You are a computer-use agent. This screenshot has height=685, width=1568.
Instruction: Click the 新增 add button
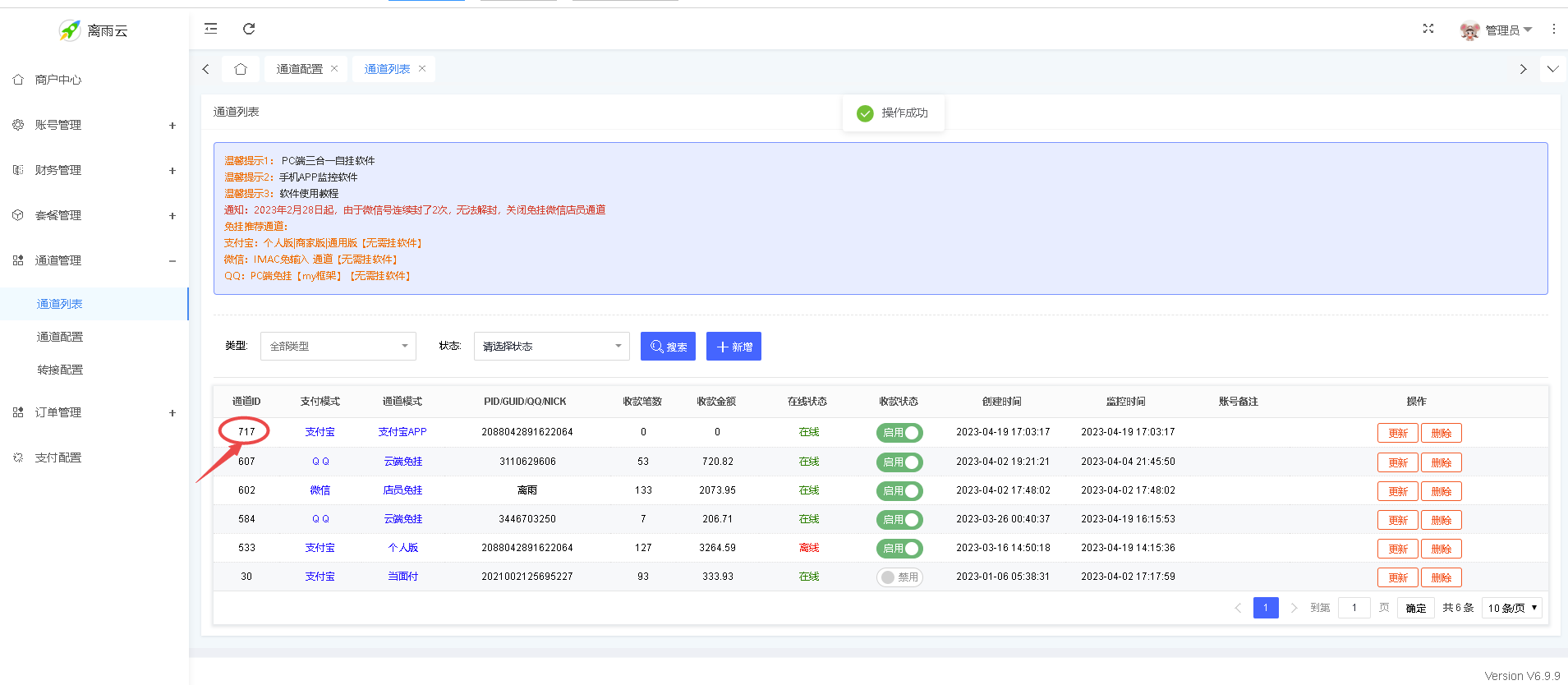coord(733,347)
